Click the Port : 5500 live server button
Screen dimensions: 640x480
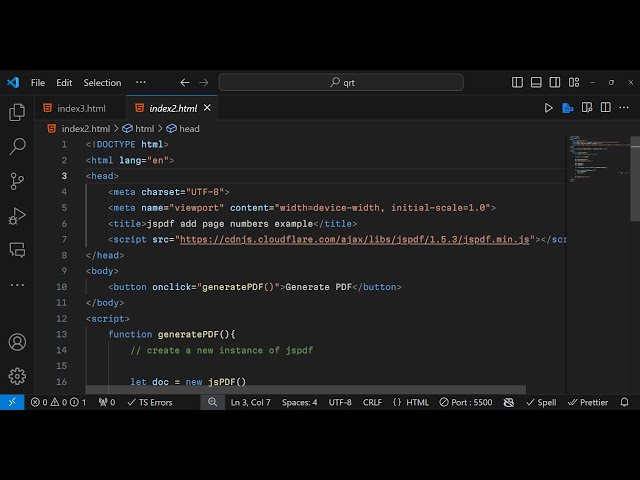[x=463, y=402]
